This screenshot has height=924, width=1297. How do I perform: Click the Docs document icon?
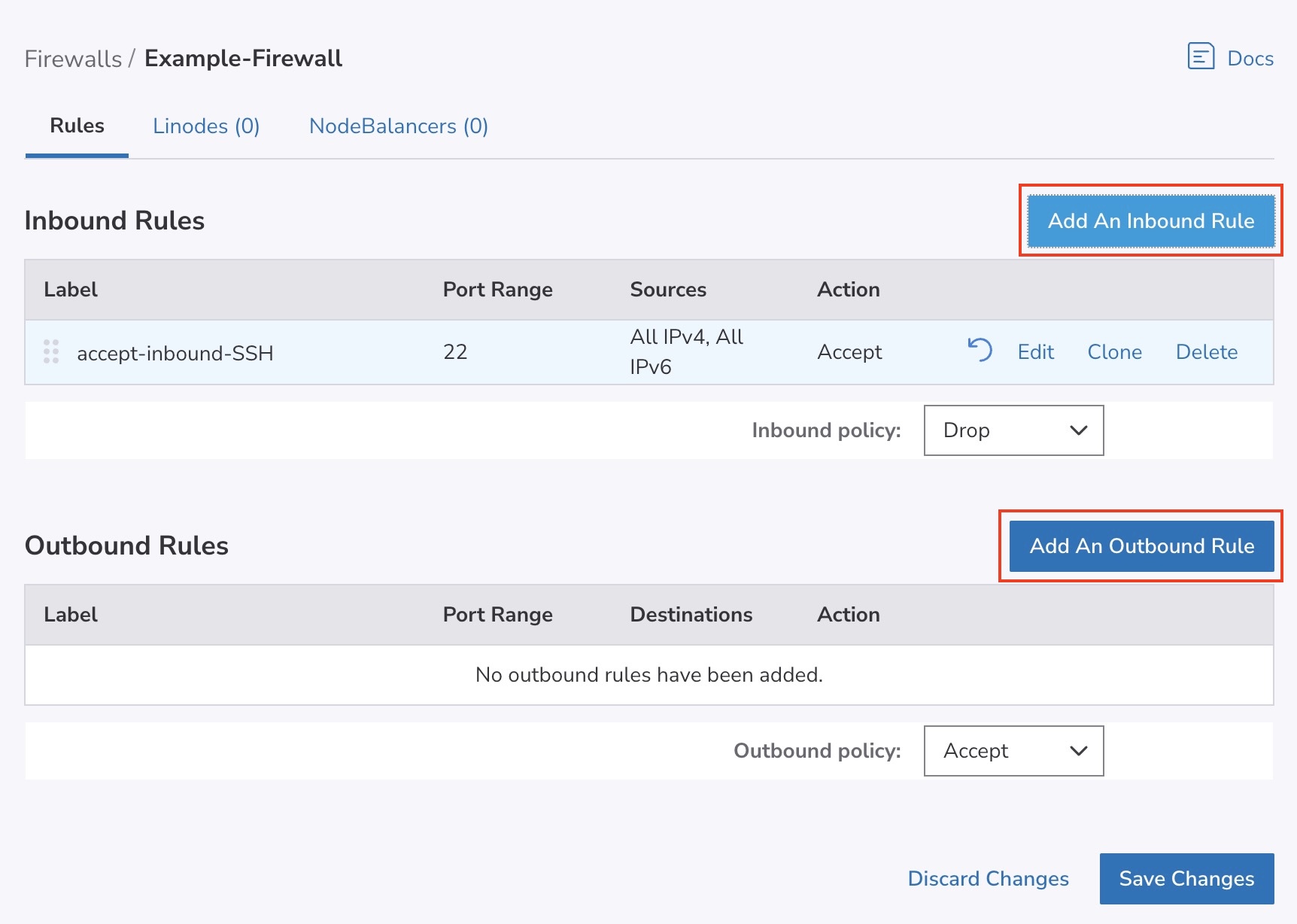(1201, 56)
